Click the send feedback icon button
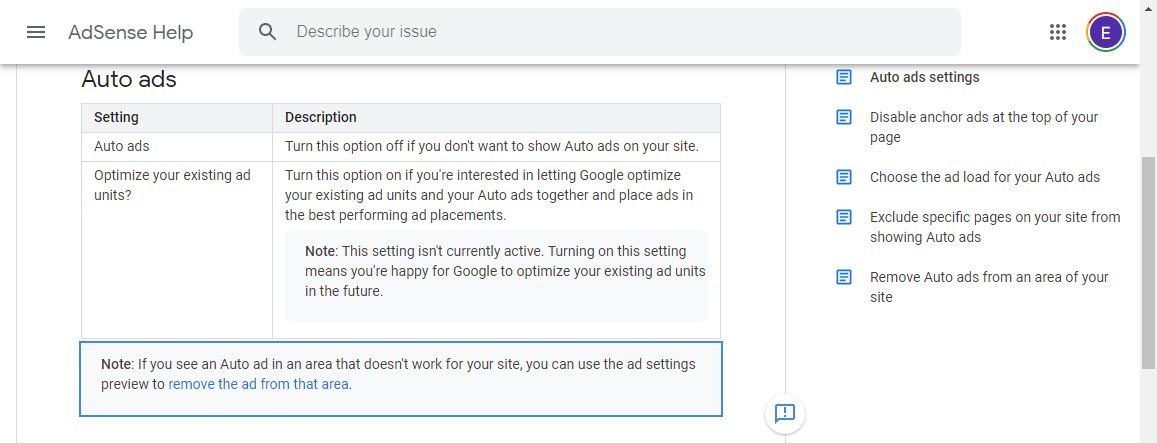Image resolution: width=1157 pixels, height=443 pixels. [x=785, y=413]
